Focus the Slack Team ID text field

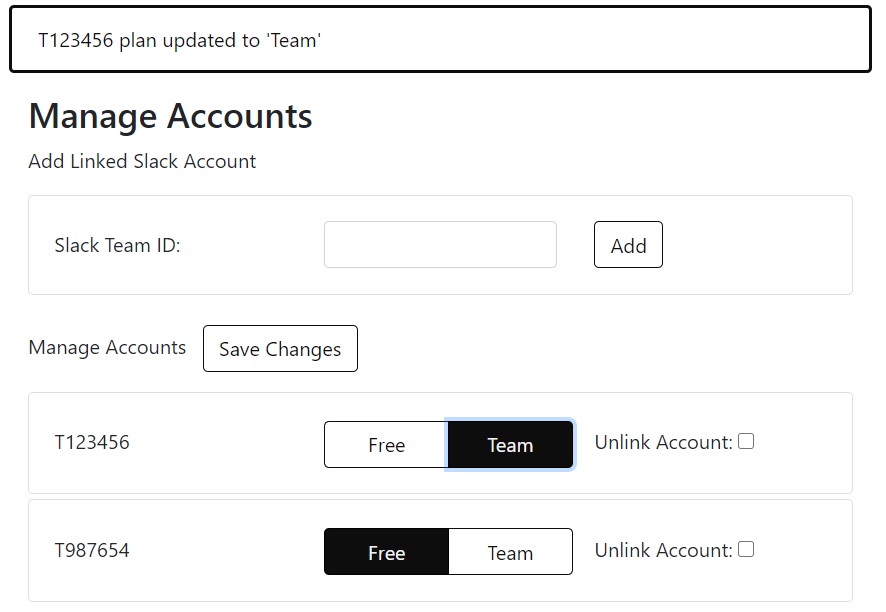(x=440, y=245)
